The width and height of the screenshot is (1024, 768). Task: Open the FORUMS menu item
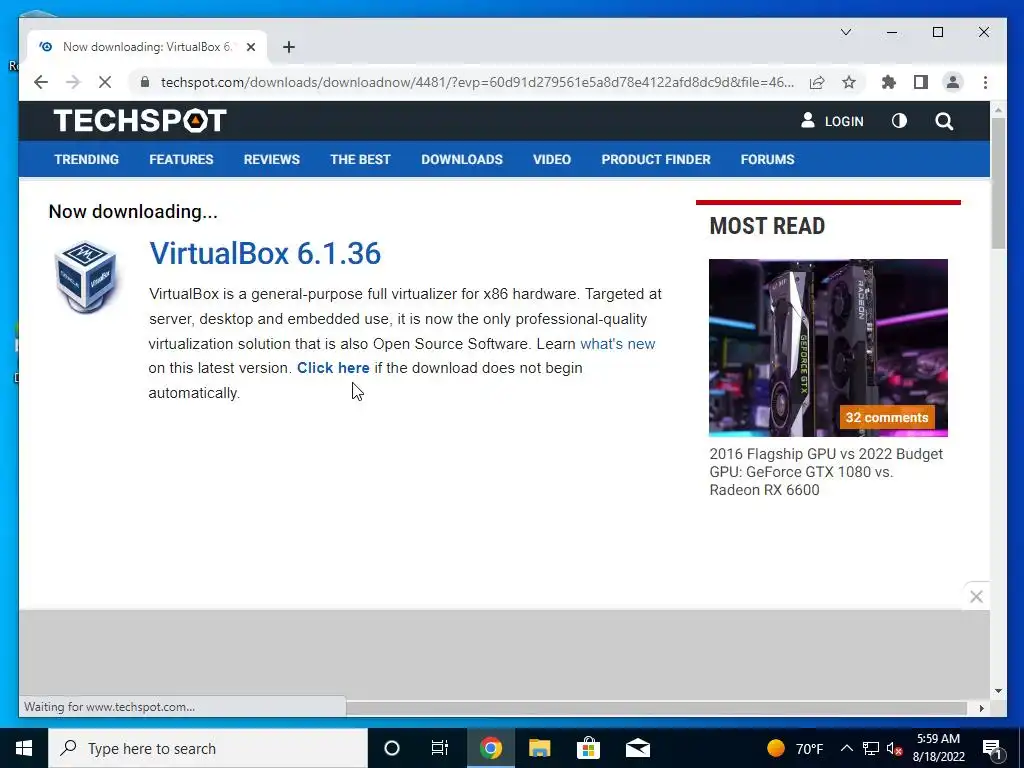point(767,159)
